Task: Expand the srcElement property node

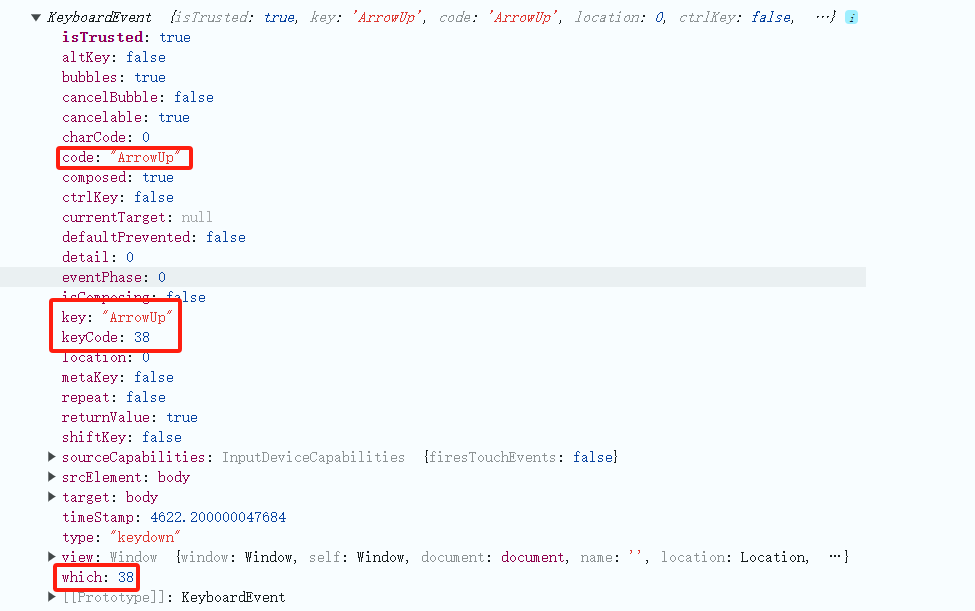Action: [x=52, y=477]
